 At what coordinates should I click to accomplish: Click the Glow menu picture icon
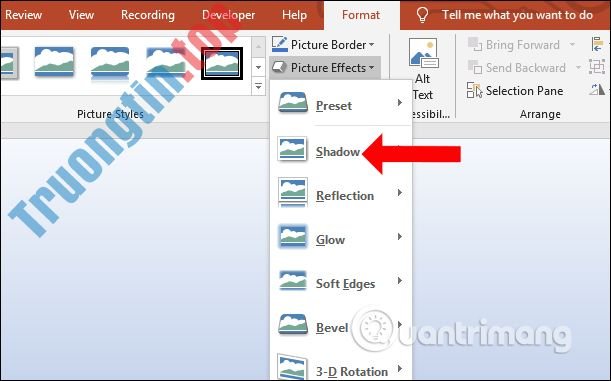point(293,236)
